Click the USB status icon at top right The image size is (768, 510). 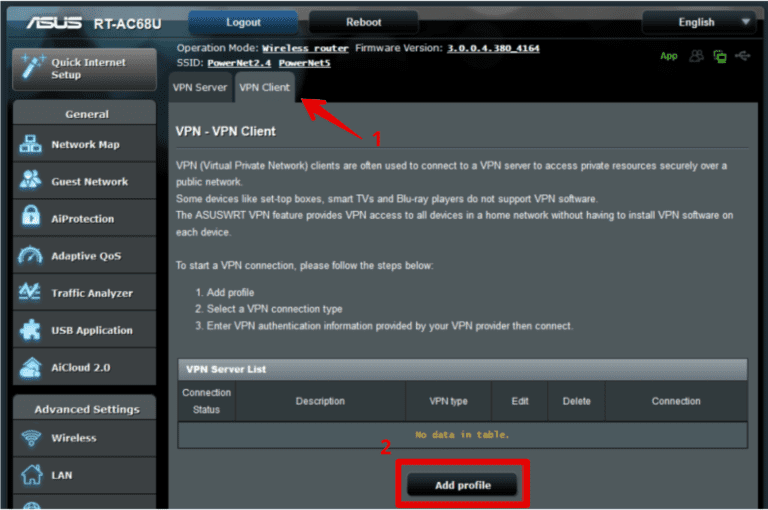743,56
